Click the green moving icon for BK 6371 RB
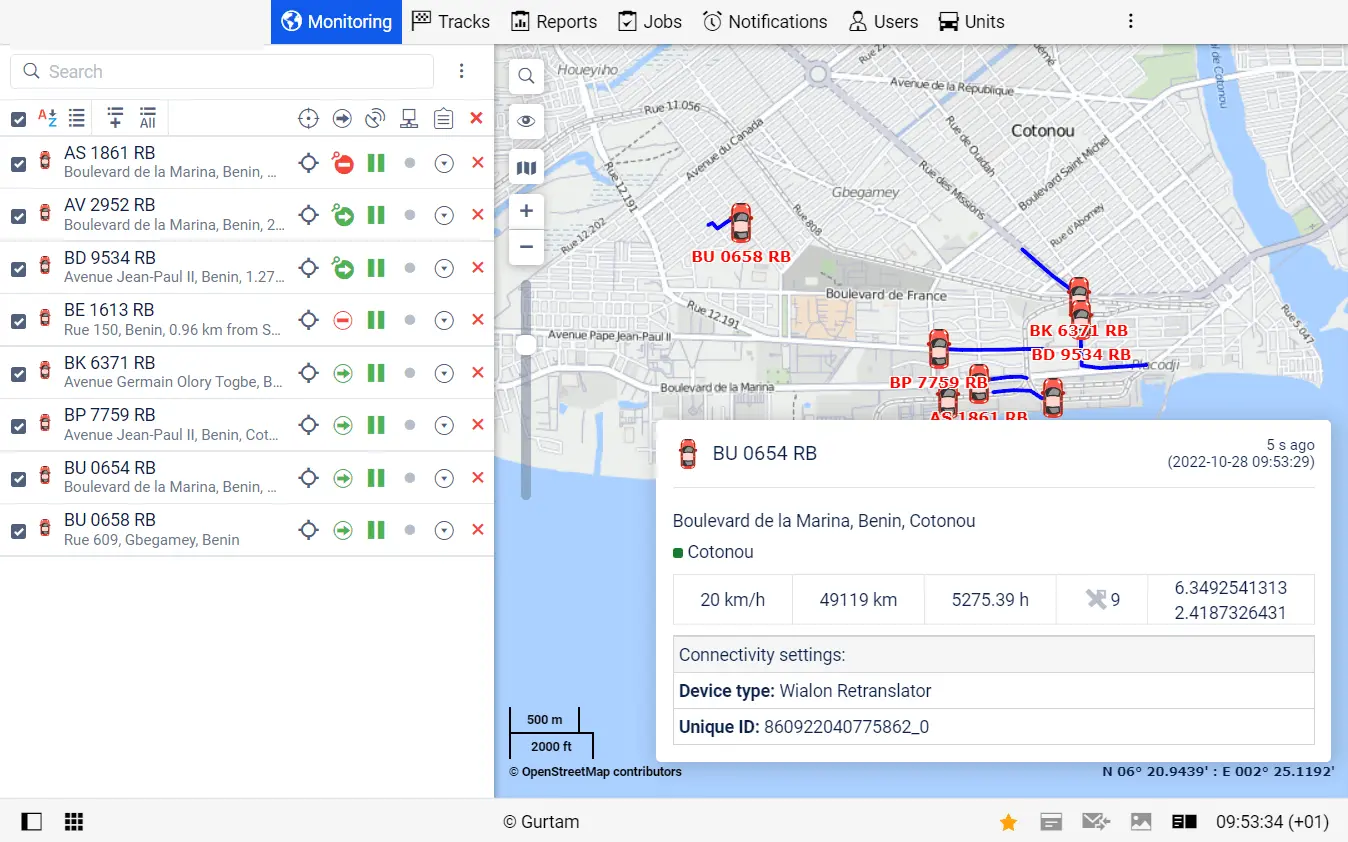The width and height of the screenshot is (1348, 842). tap(343, 373)
